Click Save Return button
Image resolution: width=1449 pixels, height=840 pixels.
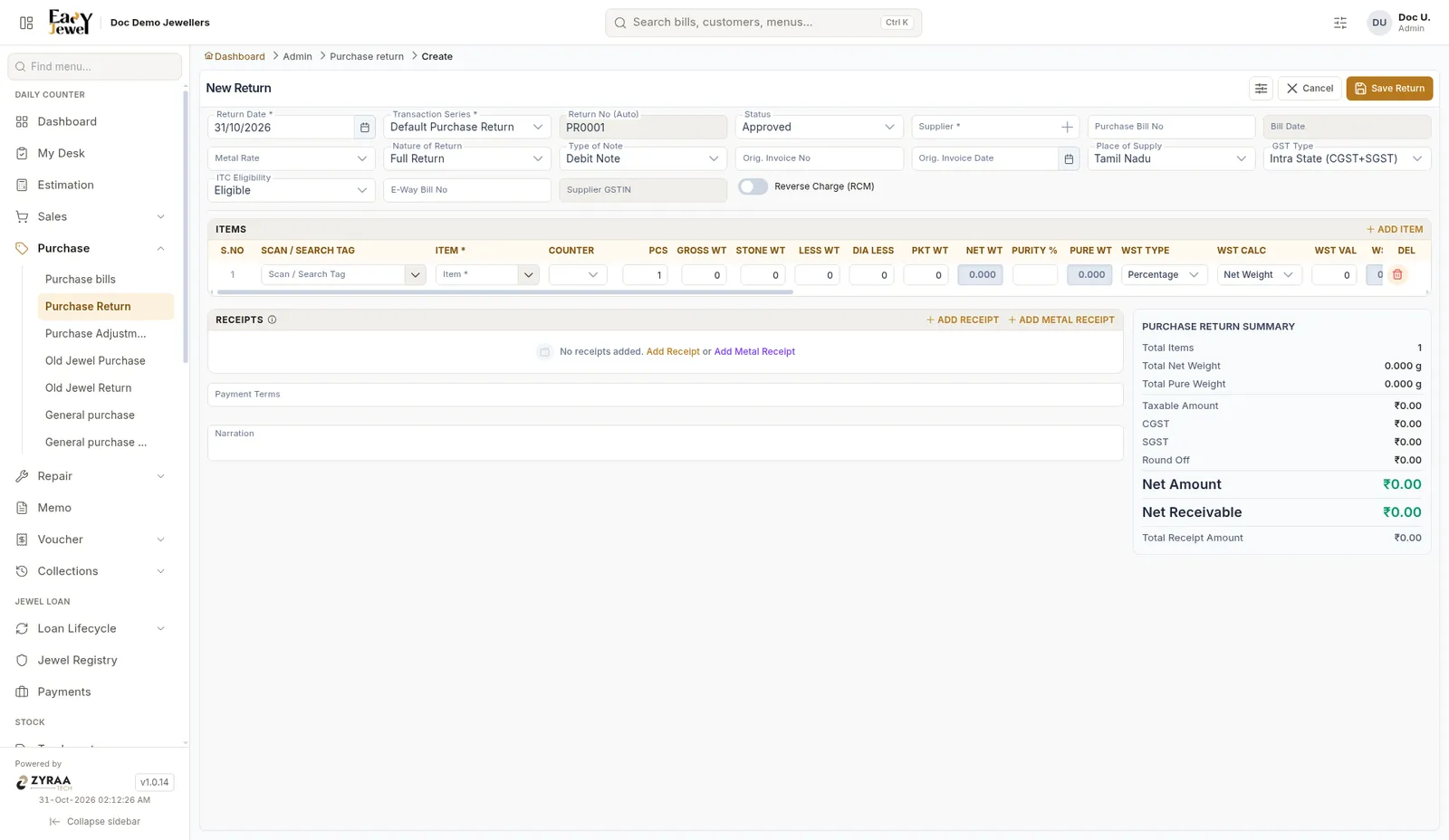point(1389,89)
